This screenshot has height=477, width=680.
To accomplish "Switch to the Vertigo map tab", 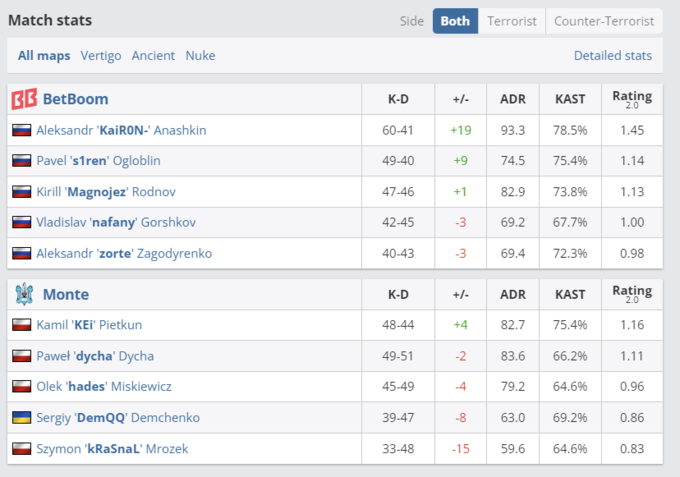I will (102, 56).
